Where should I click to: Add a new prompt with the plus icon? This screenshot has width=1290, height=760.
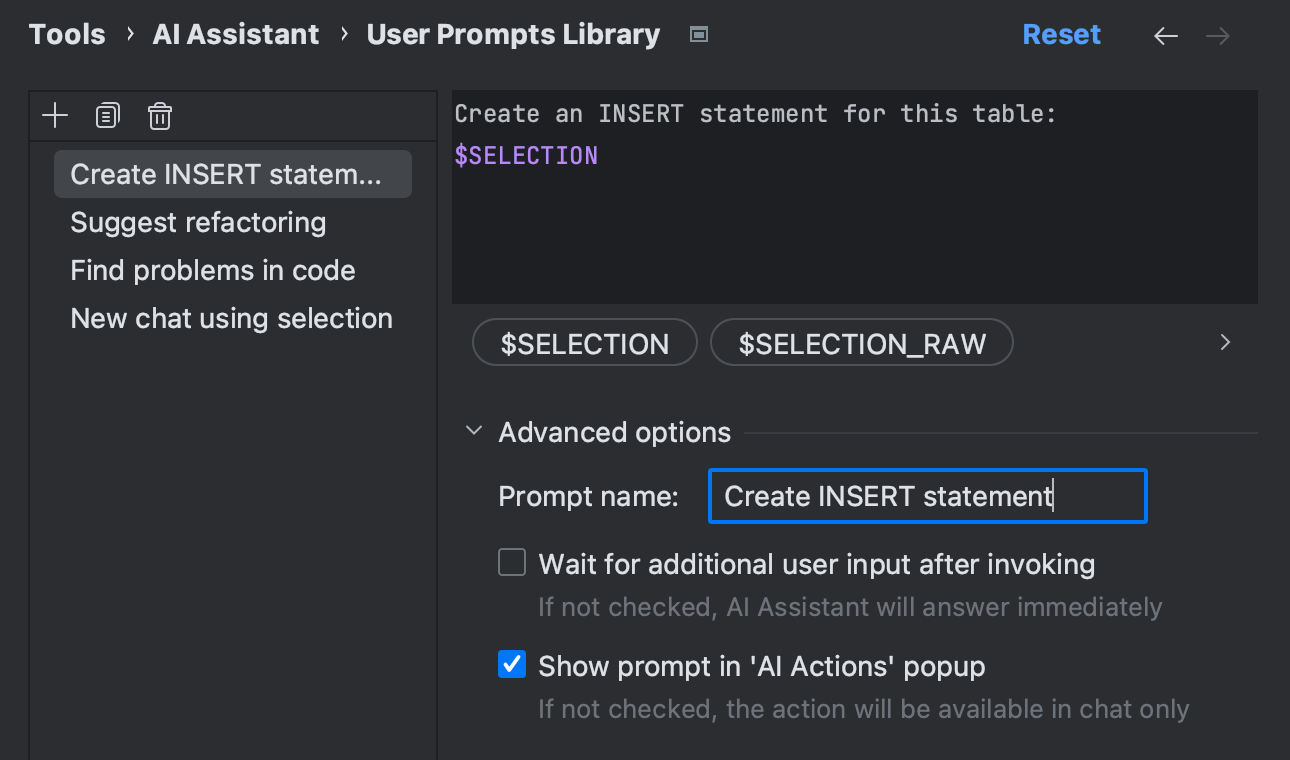54,115
